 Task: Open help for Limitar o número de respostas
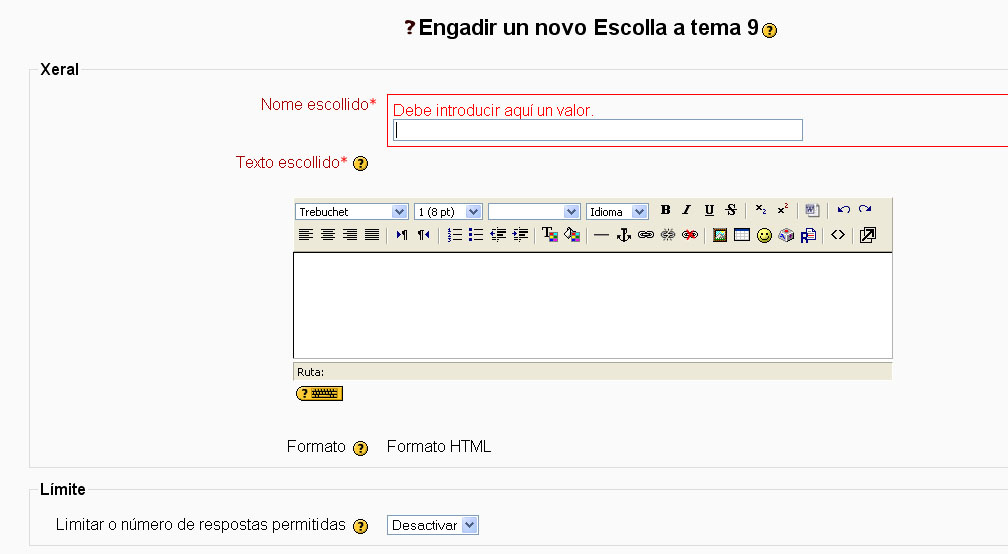(x=361, y=526)
